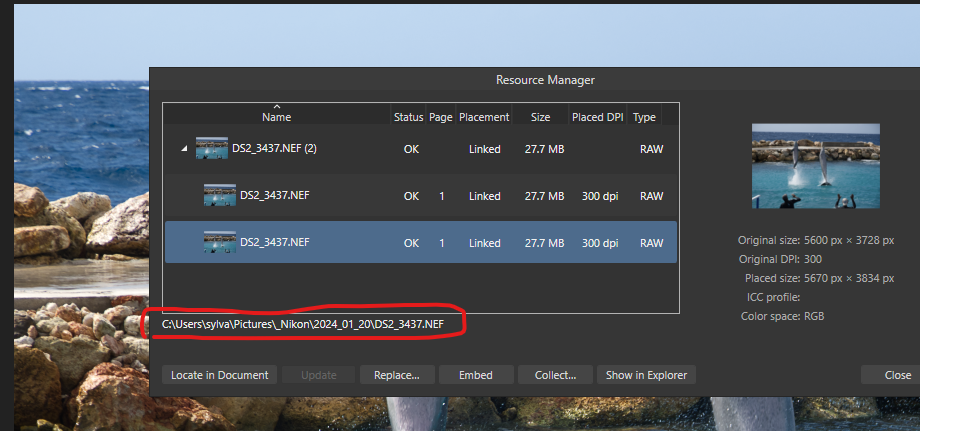Click thumbnail icon of the highlighted DS2_3437.NEF row
The image size is (966, 431).
219,242
